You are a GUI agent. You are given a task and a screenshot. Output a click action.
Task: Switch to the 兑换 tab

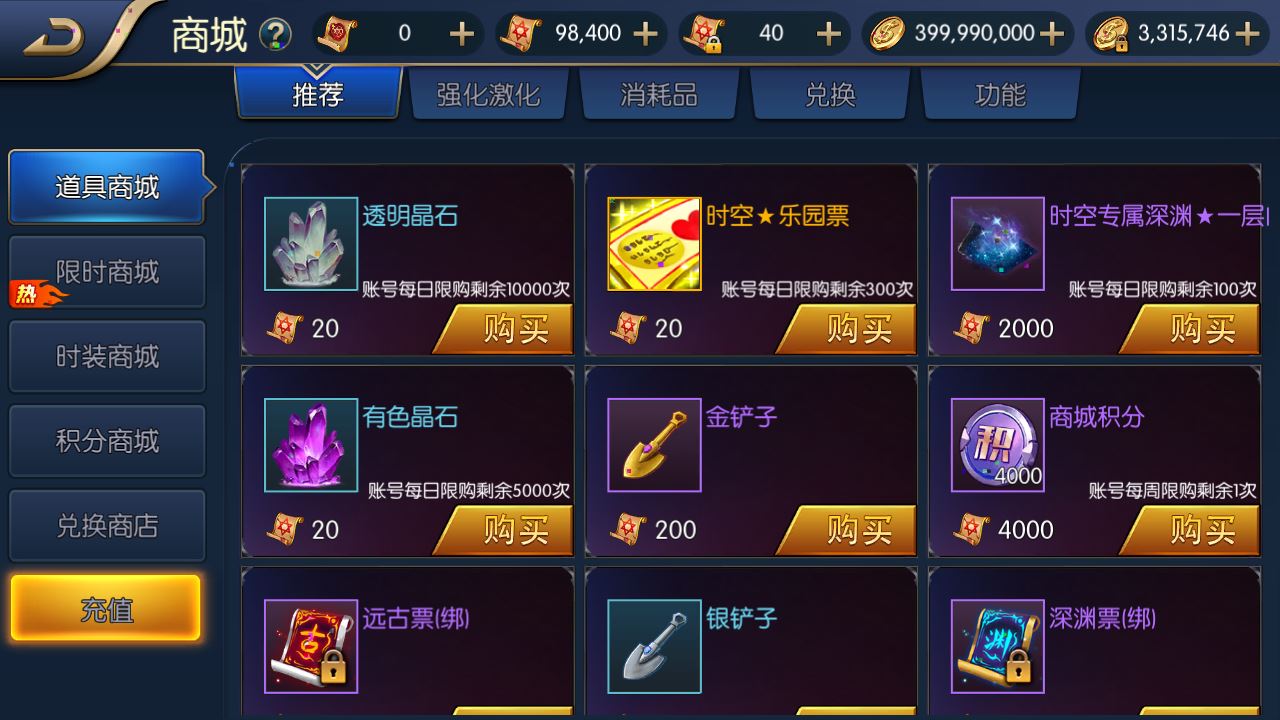[830, 95]
